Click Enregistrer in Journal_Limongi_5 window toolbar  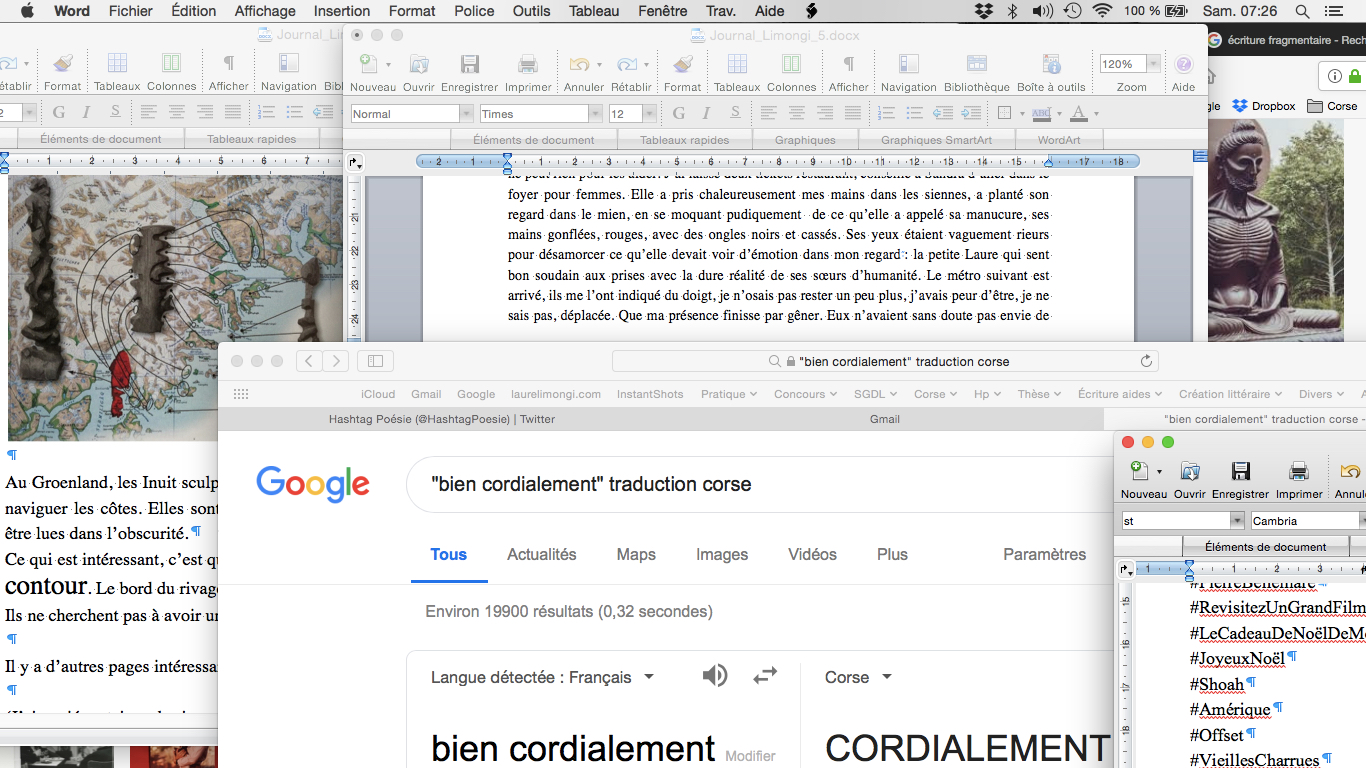click(469, 66)
